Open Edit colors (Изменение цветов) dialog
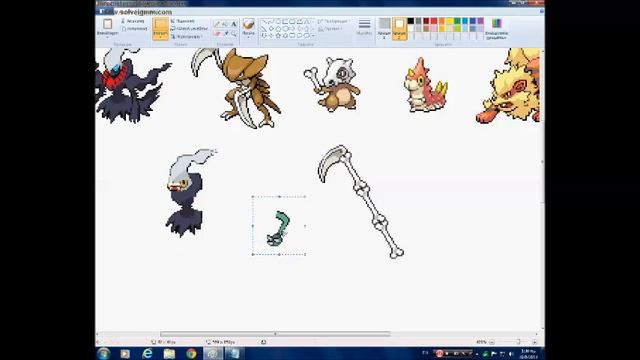Viewport: 640px width, 360px height. [497, 29]
